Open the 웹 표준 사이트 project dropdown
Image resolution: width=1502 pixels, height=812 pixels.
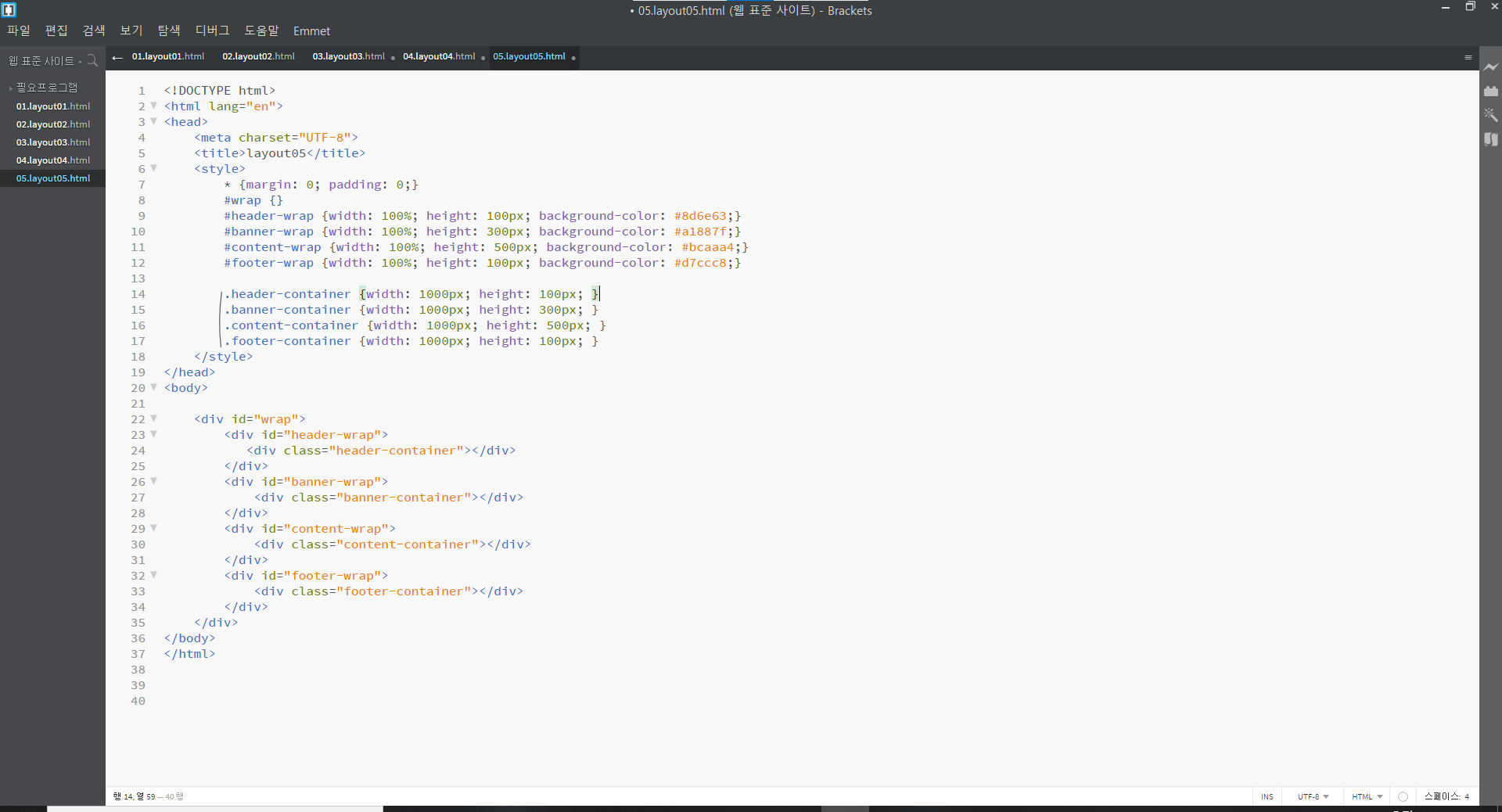pyautogui.click(x=45, y=61)
